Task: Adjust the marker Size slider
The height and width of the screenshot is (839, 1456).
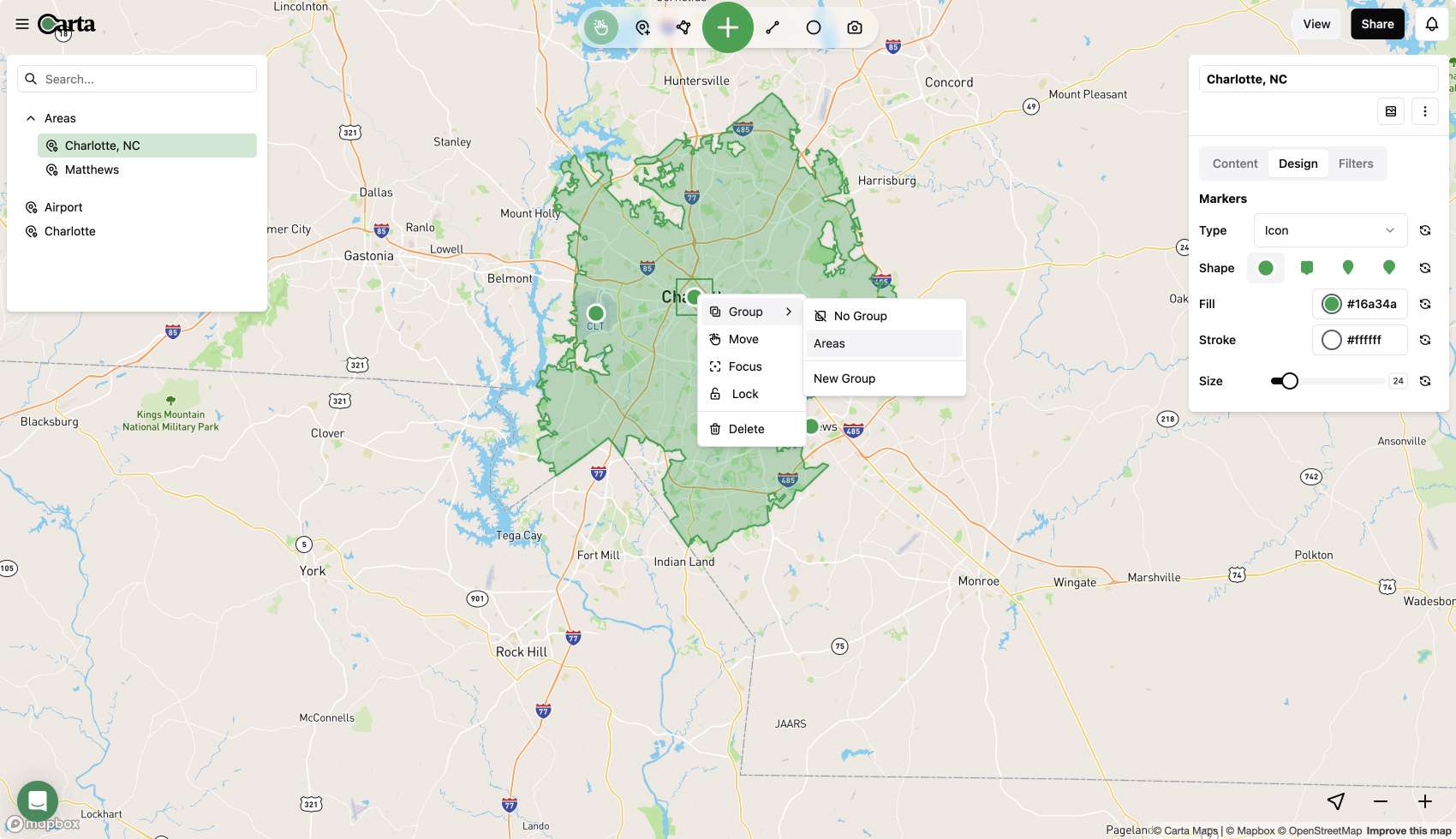Action: 1291,381
